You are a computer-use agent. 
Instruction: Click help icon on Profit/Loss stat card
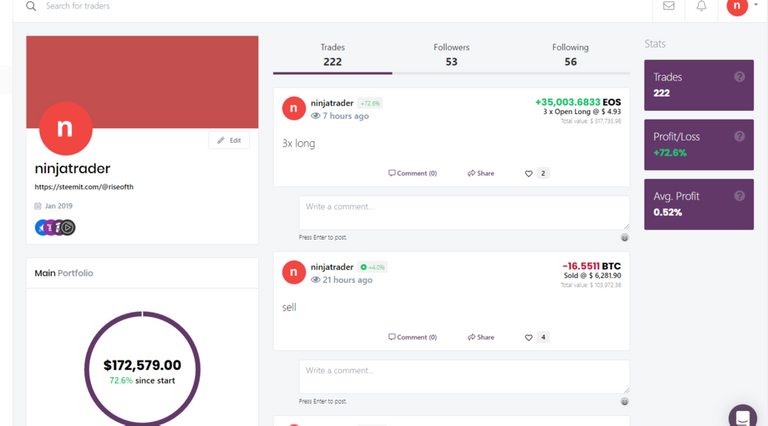click(x=739, y=137)
